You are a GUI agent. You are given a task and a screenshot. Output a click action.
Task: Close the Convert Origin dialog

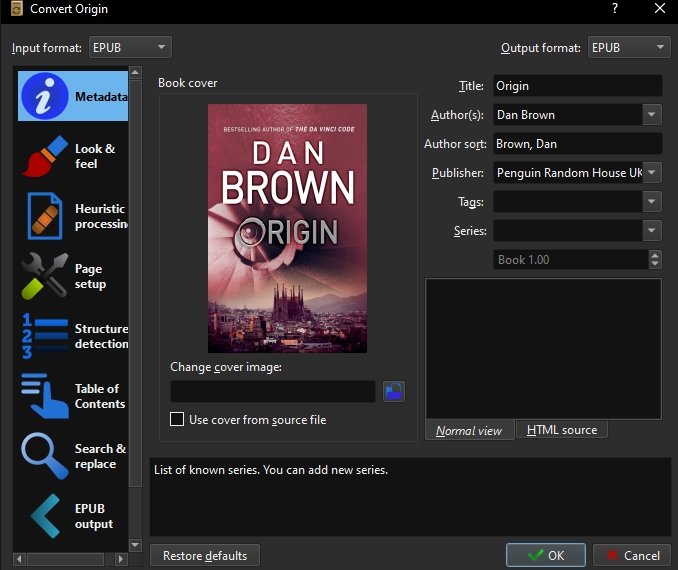pyautogui.click(x=659, y=8)
